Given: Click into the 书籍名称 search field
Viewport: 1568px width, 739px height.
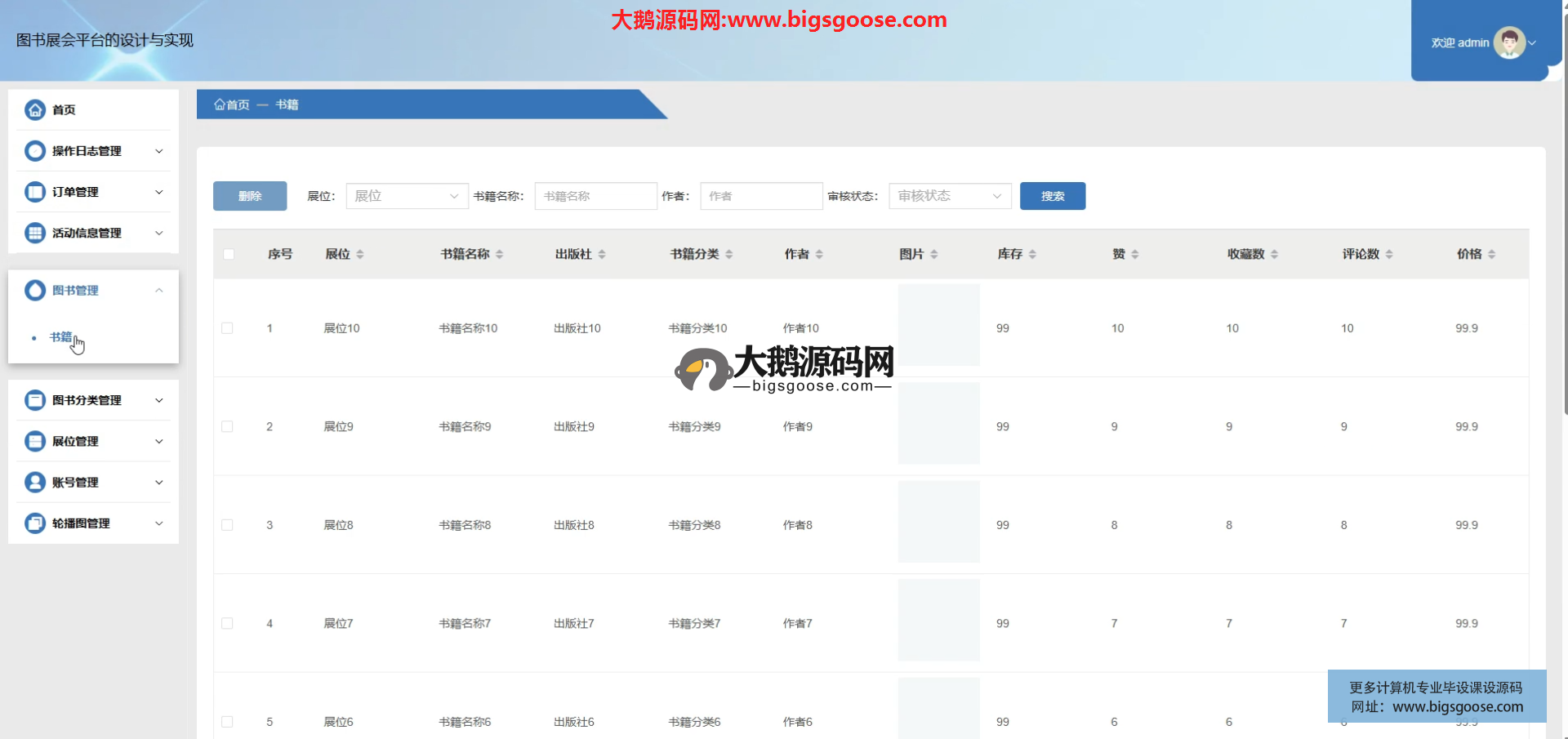Looking at the screenshot, I should pos(595,196).
